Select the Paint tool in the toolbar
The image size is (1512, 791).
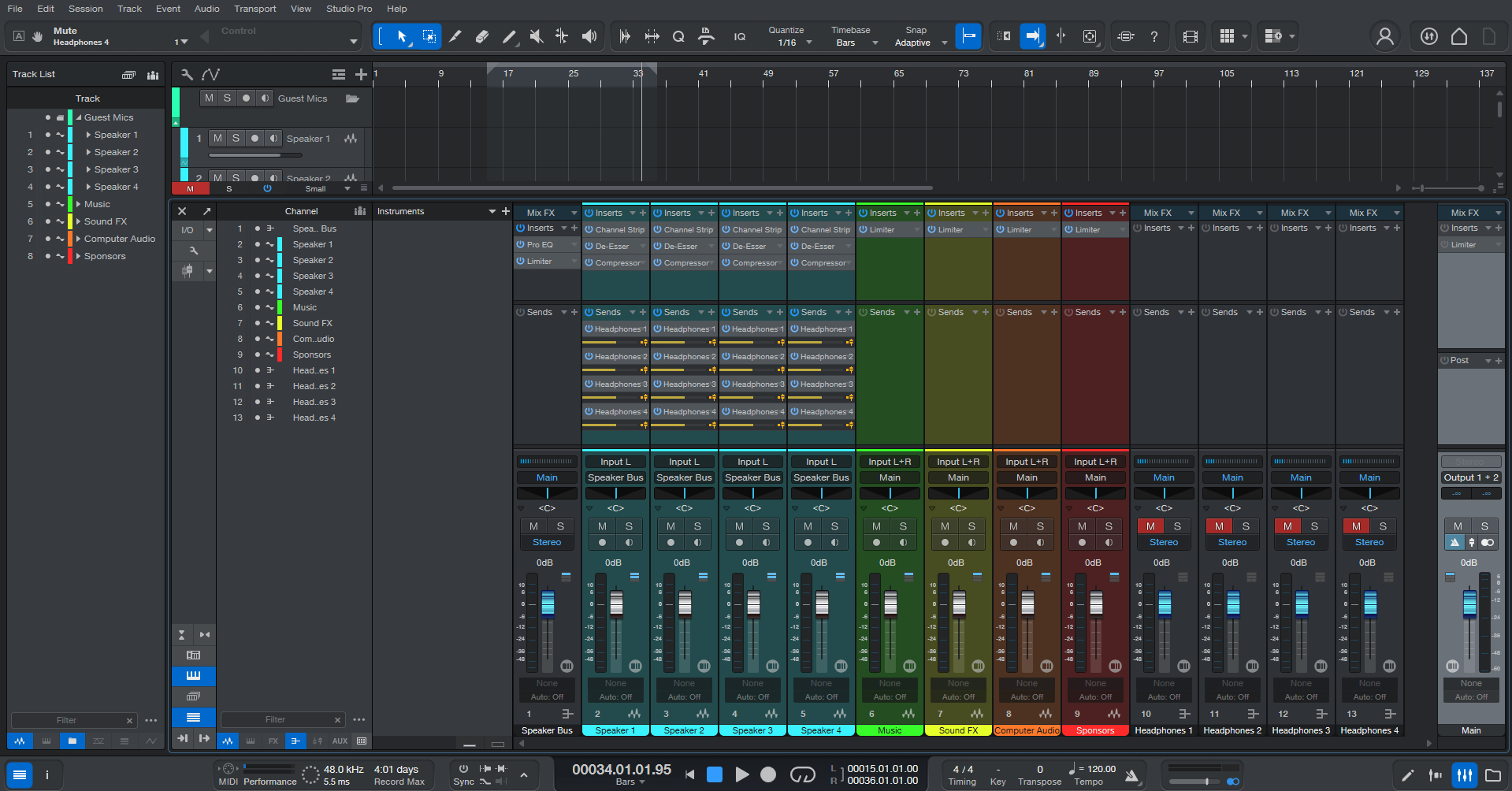pyautogui.click(x=509, y=36)
